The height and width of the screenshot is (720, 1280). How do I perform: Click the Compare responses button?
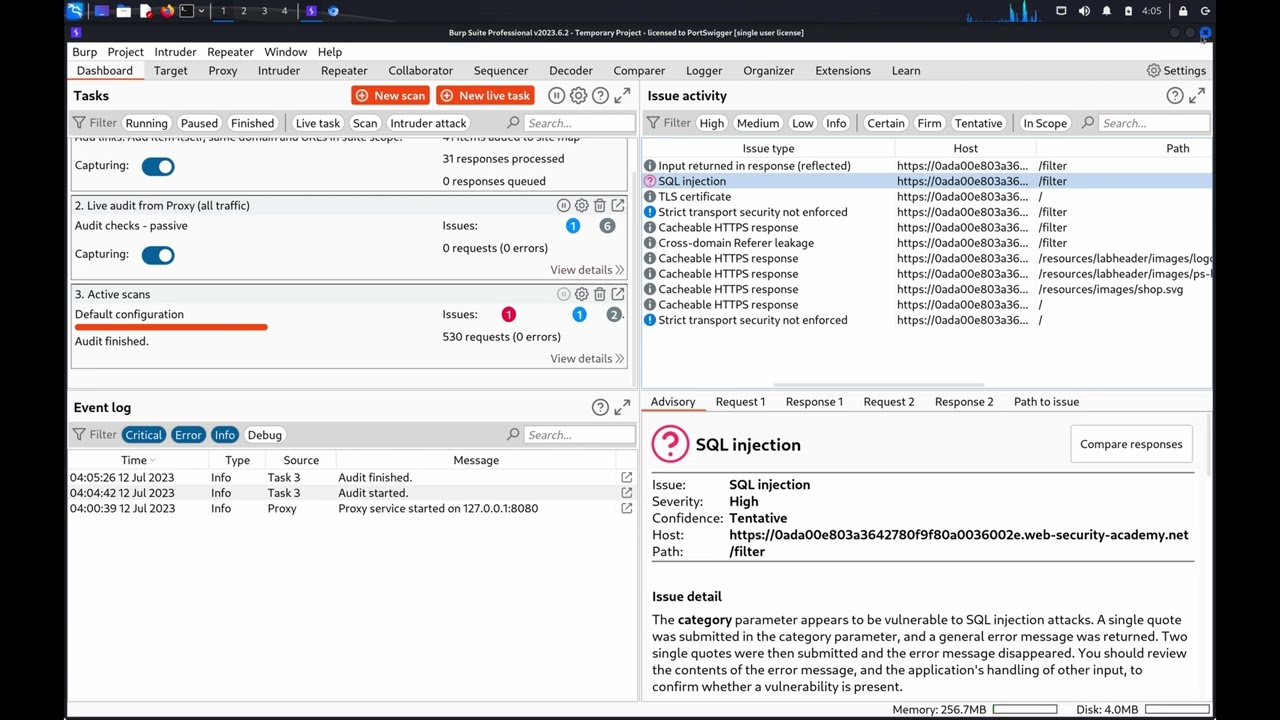pos(1131,444)
